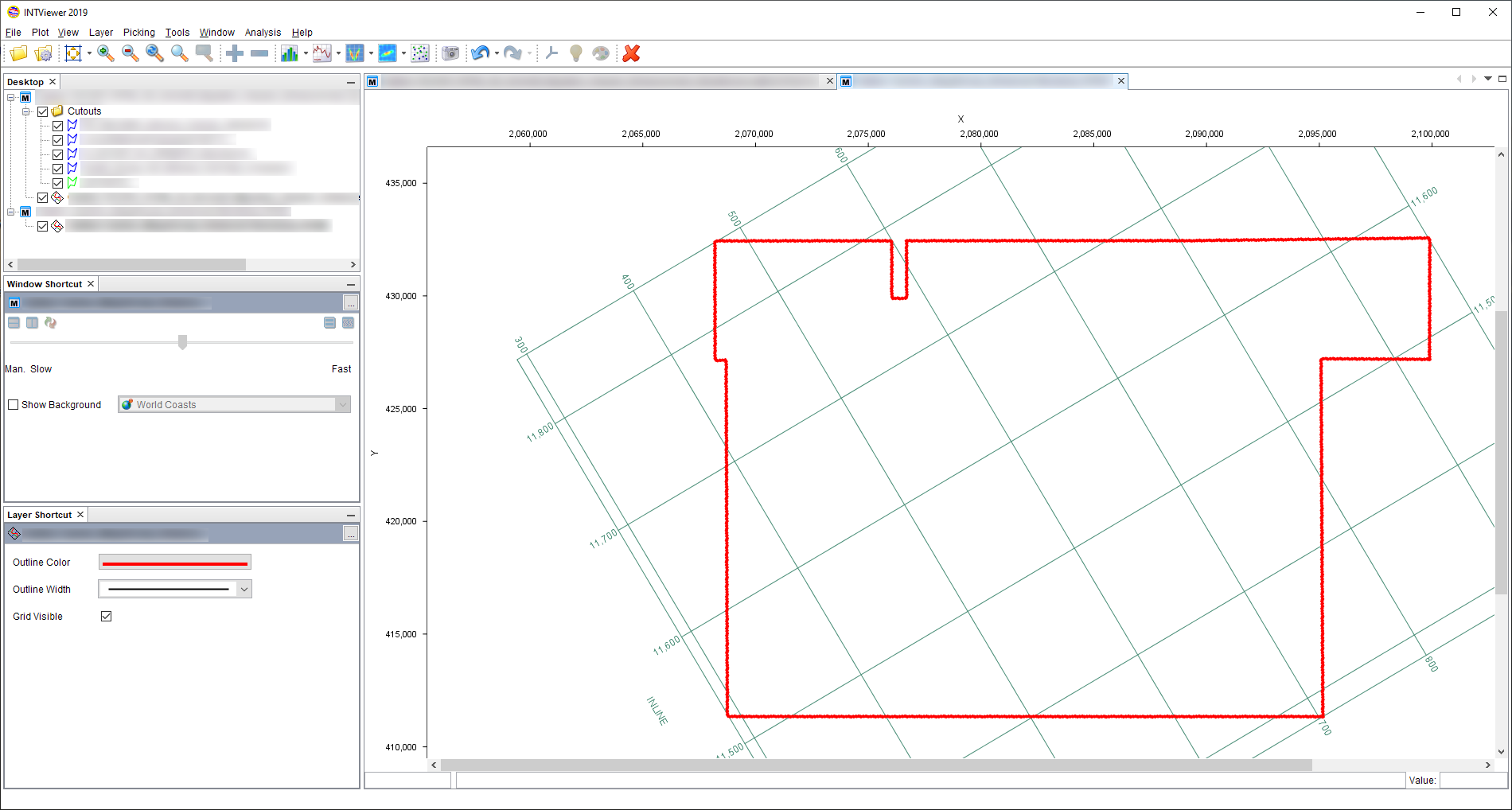The image size is (1512, 810).
Task: Open a file with the yellow folder icon
Action: point(18,53)
